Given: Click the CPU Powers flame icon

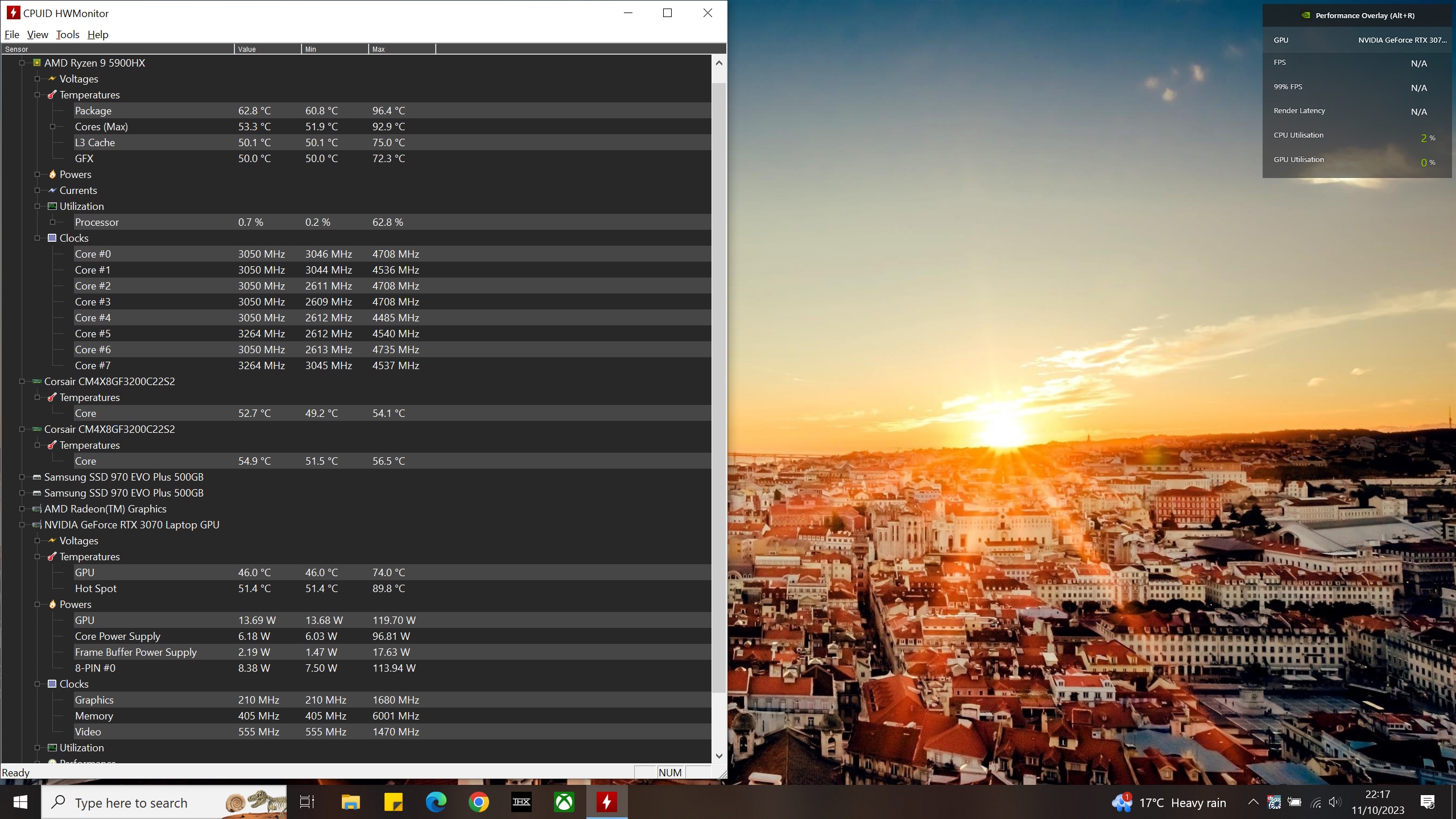Looking at the screenshot, I should pos(52,174).
